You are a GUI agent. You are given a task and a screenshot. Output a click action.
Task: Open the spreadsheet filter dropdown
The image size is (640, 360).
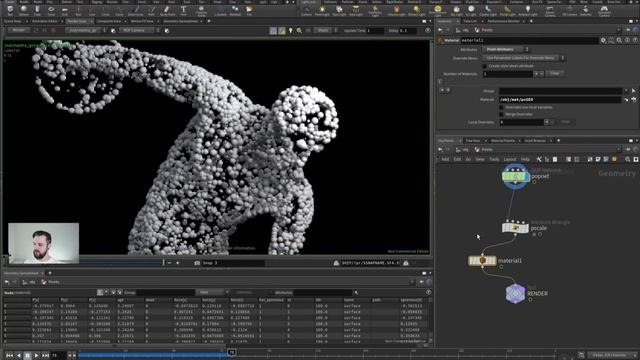[x=212, y=292]
